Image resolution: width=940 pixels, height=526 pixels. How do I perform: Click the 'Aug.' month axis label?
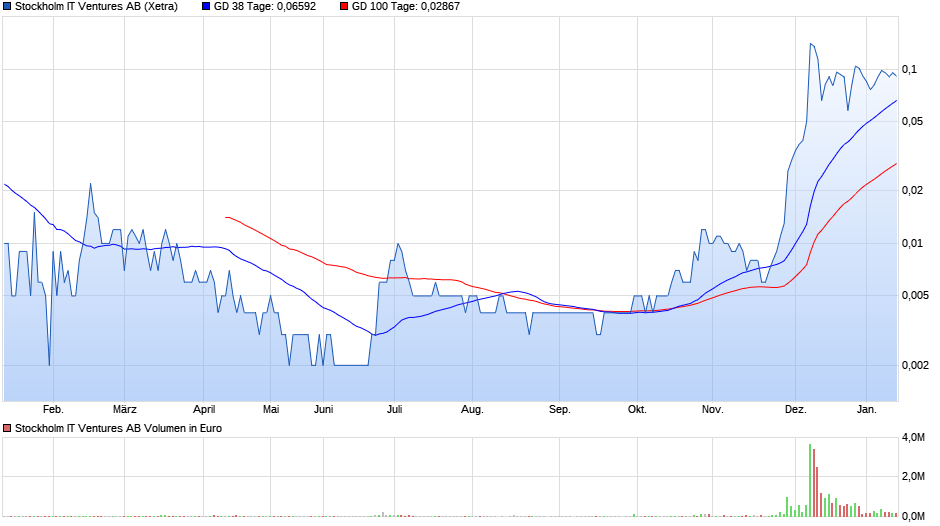tap(472, 410)
